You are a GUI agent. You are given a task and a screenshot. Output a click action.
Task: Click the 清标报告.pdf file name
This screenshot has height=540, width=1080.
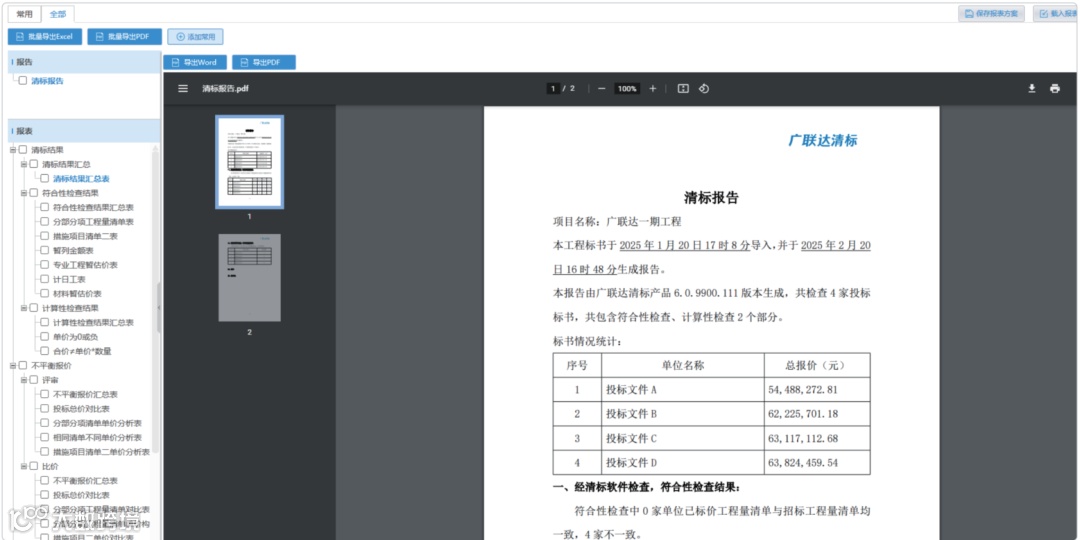(225, 89)
